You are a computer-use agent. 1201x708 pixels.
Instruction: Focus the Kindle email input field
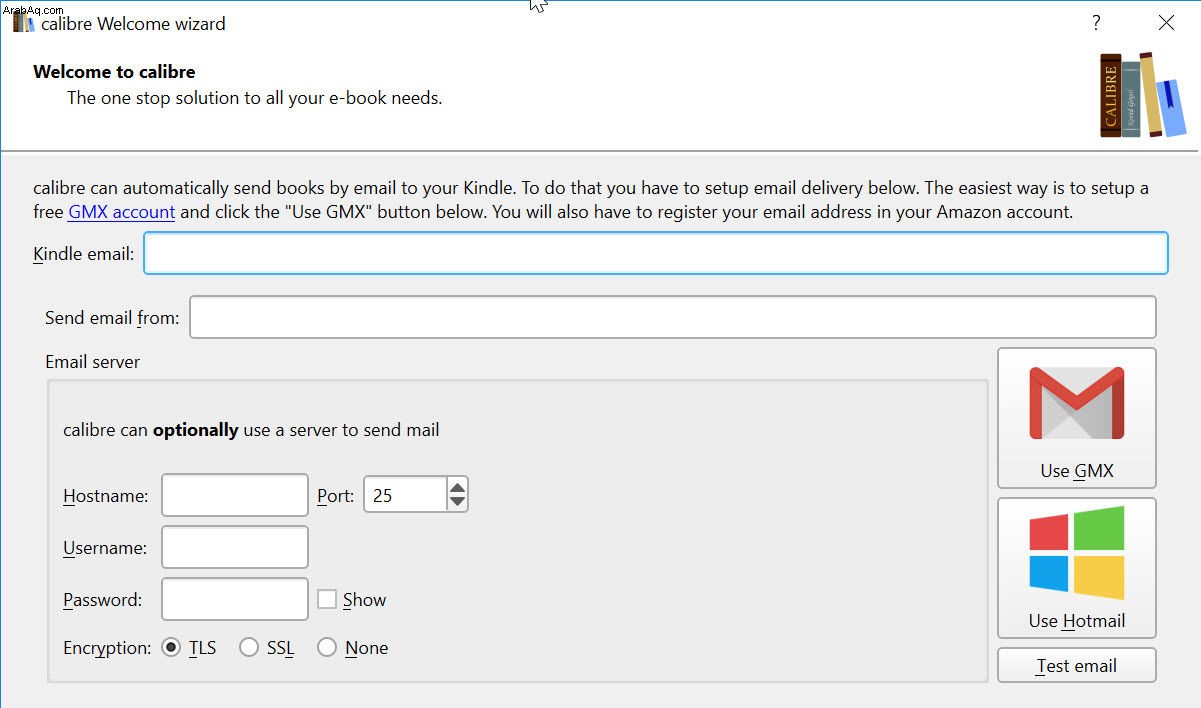coord(656,253)
